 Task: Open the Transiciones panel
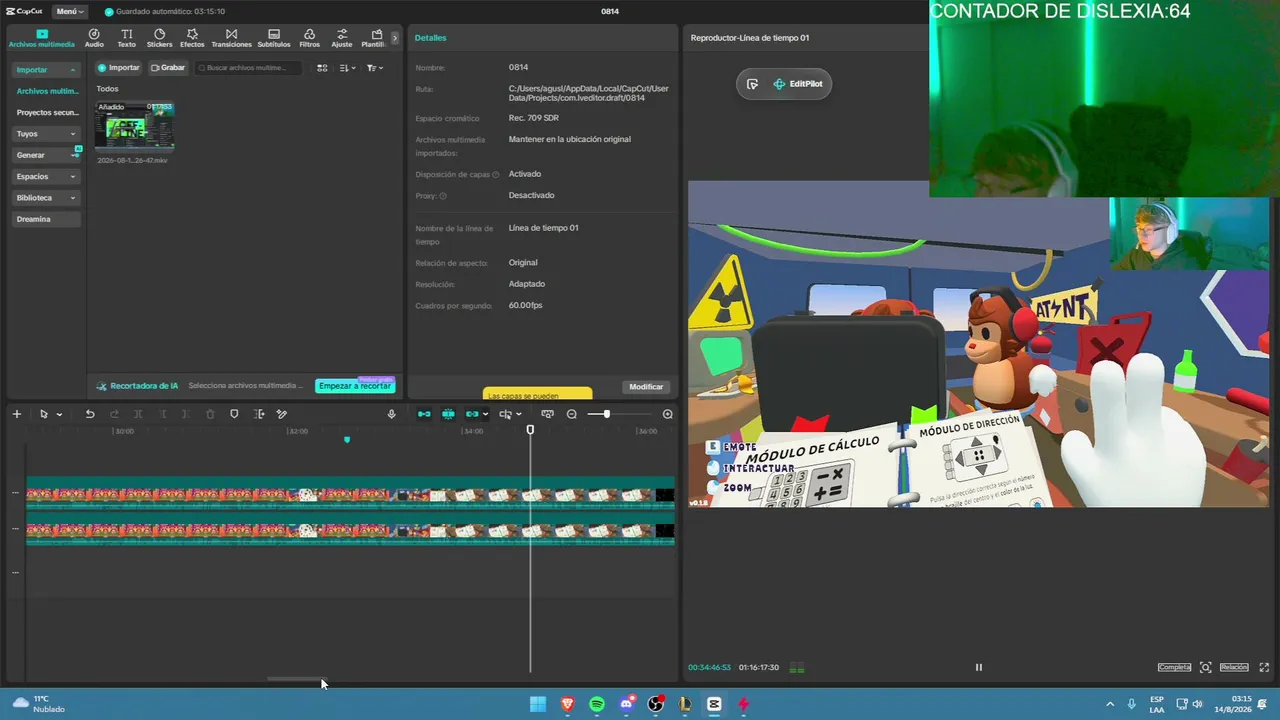coord(231,38)
